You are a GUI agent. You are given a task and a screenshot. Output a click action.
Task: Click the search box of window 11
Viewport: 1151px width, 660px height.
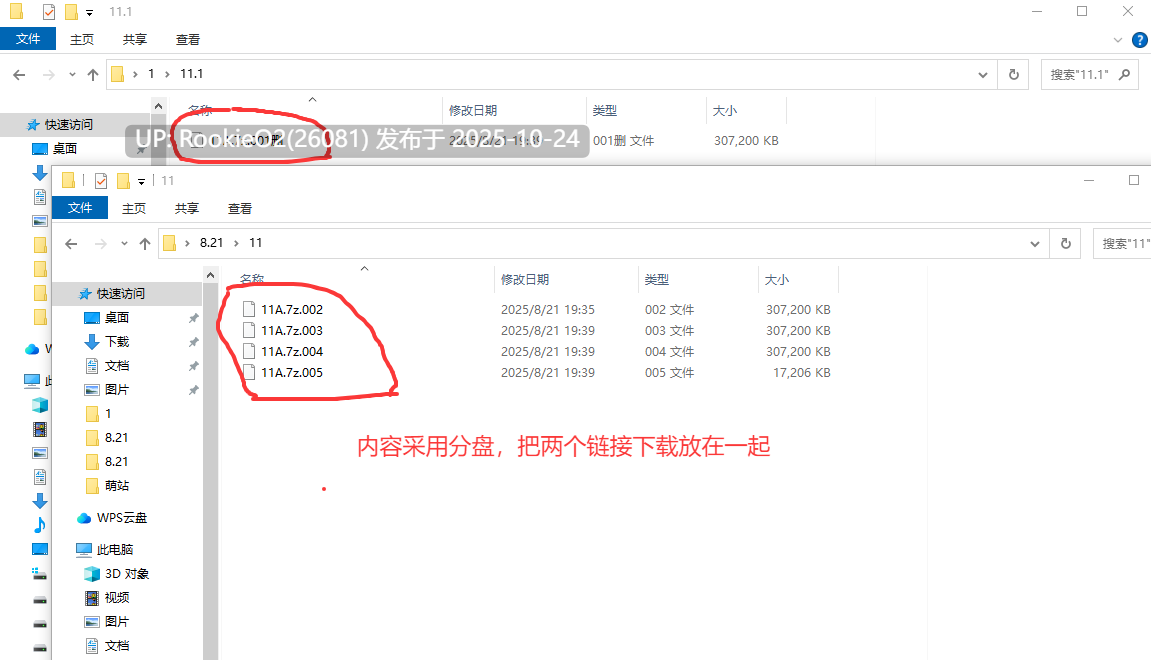coord(1122,244)
